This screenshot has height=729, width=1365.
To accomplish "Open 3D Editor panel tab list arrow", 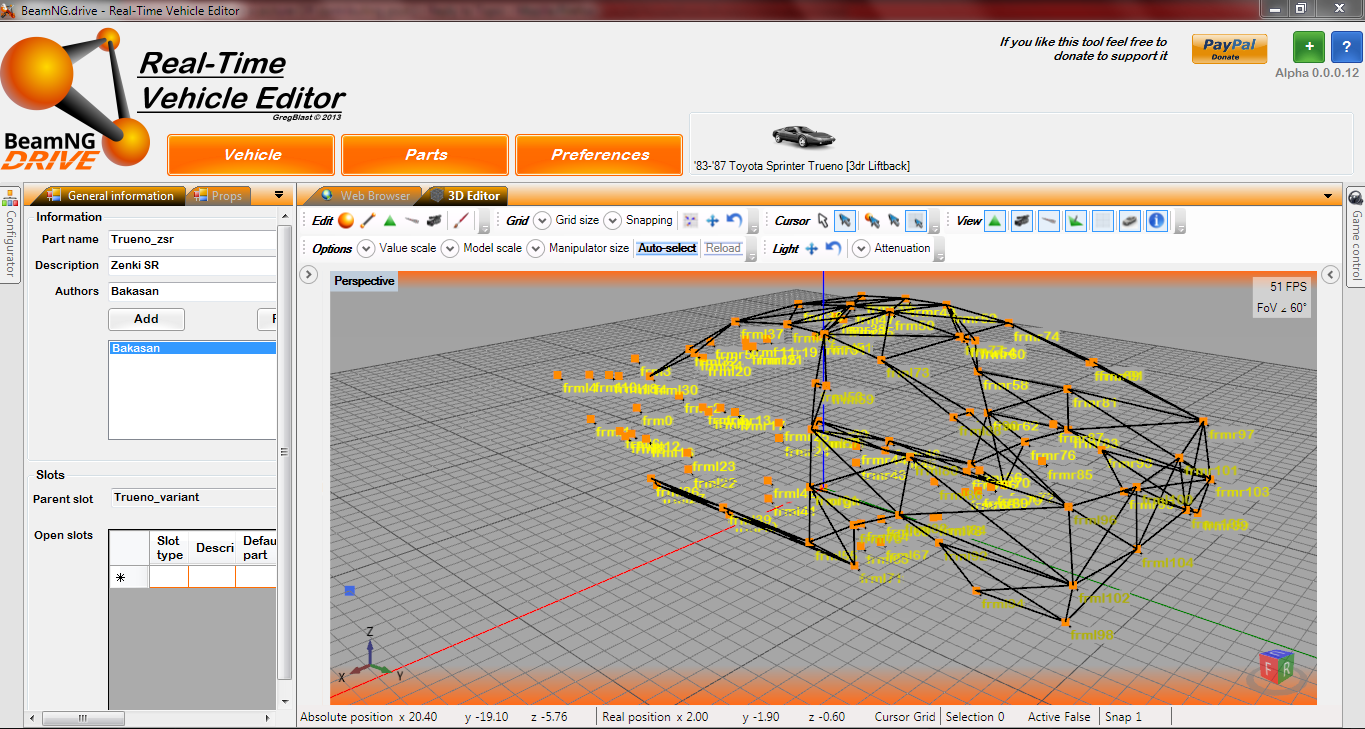I will [x=1328, y=195].
